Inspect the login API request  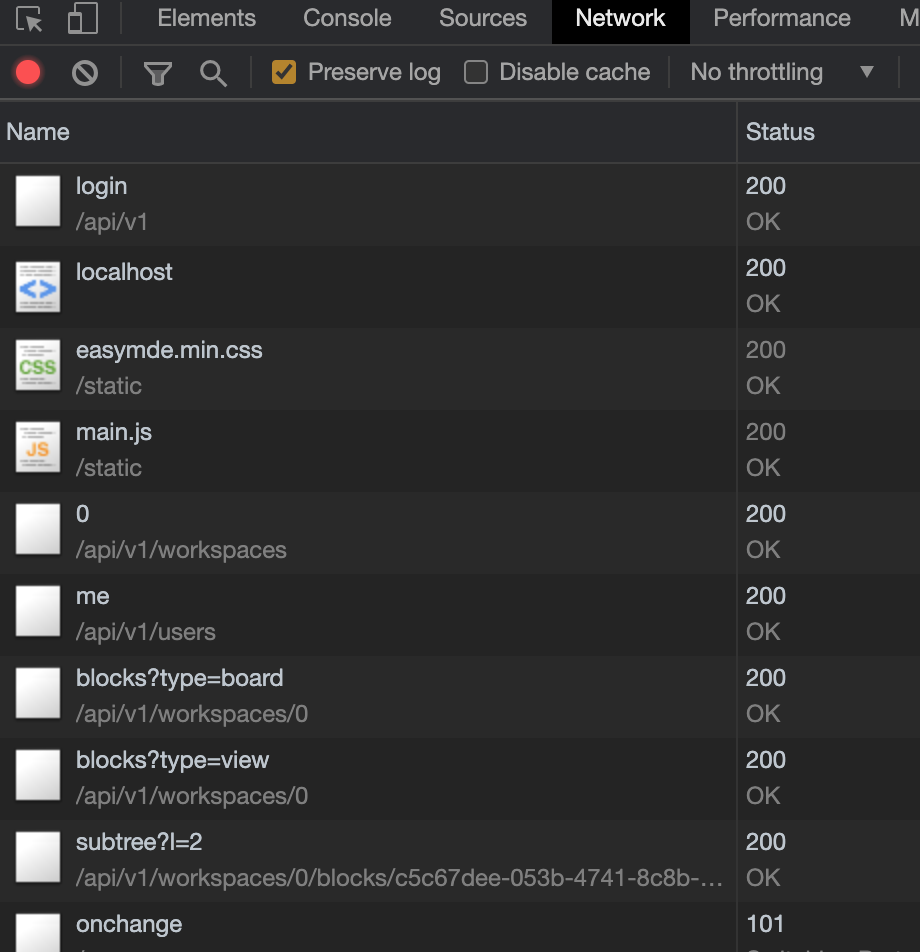(x=101, y=186)
